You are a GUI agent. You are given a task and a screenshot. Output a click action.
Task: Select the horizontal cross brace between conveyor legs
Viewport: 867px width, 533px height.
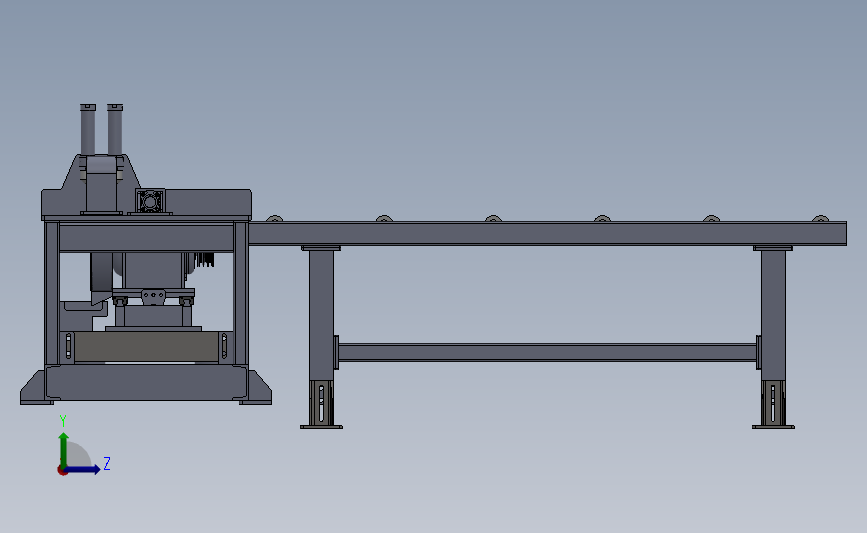point(547,352)
